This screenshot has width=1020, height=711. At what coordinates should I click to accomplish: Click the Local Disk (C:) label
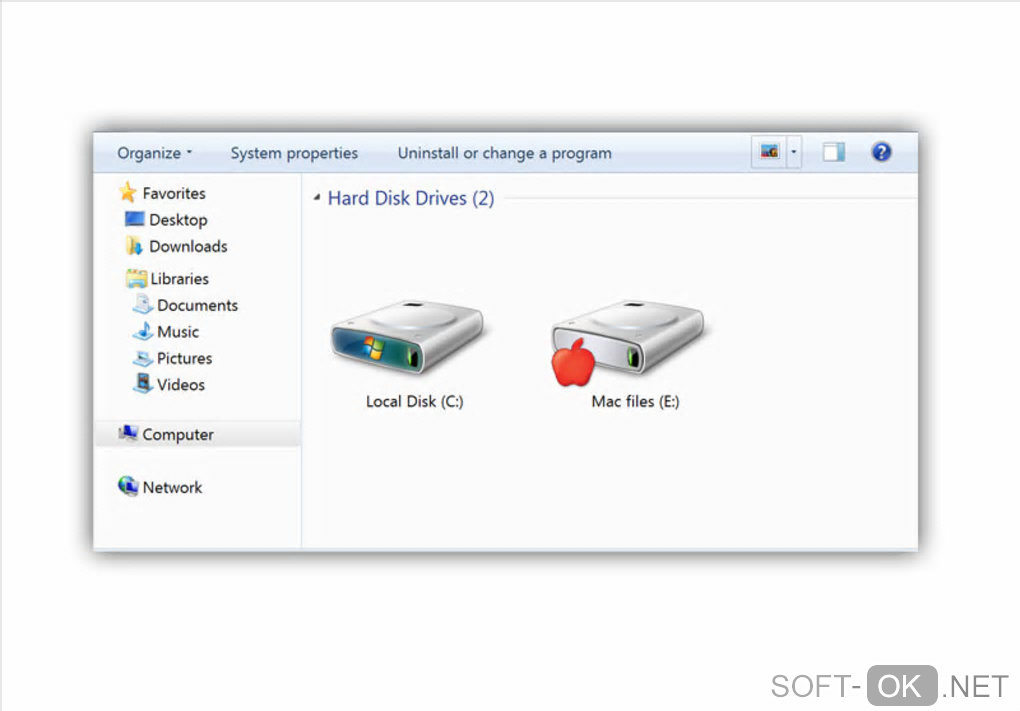tap(414, 401)
